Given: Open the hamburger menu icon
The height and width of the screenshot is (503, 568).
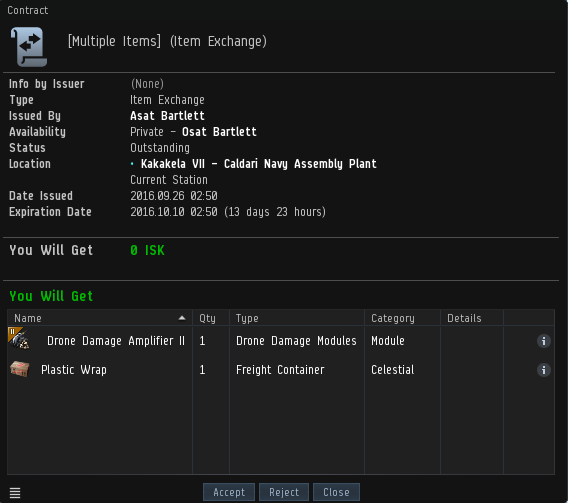Looking at the screenshot, I should pos(15,492).
